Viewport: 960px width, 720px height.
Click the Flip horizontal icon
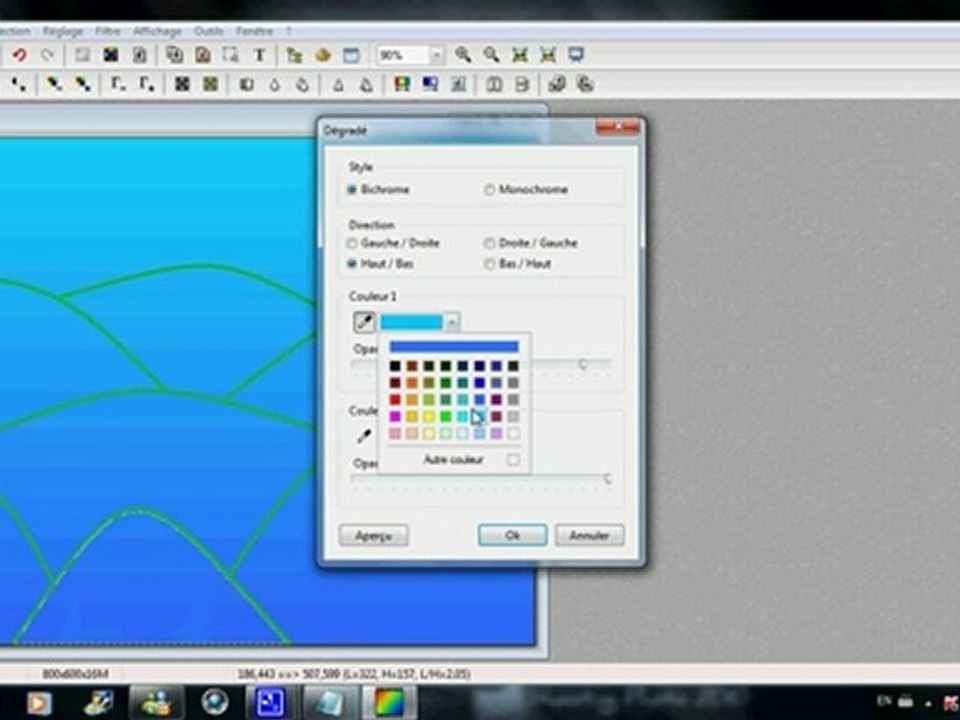point(494,84)
